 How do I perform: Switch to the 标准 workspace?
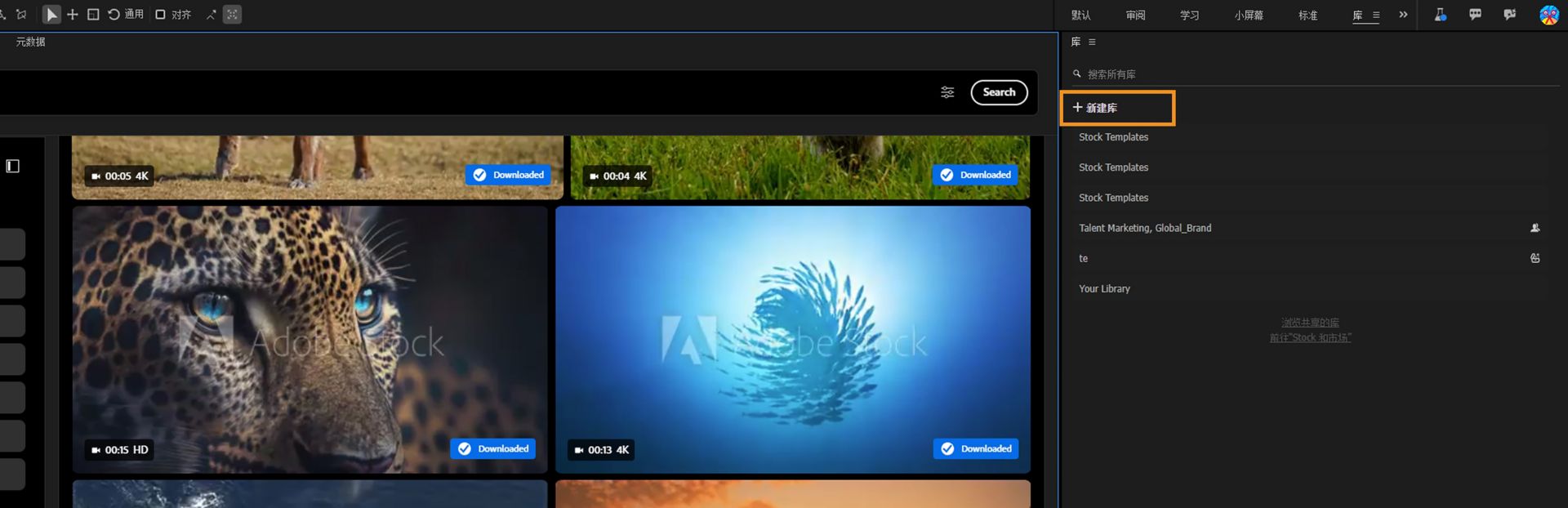[x=1308, y=16]
